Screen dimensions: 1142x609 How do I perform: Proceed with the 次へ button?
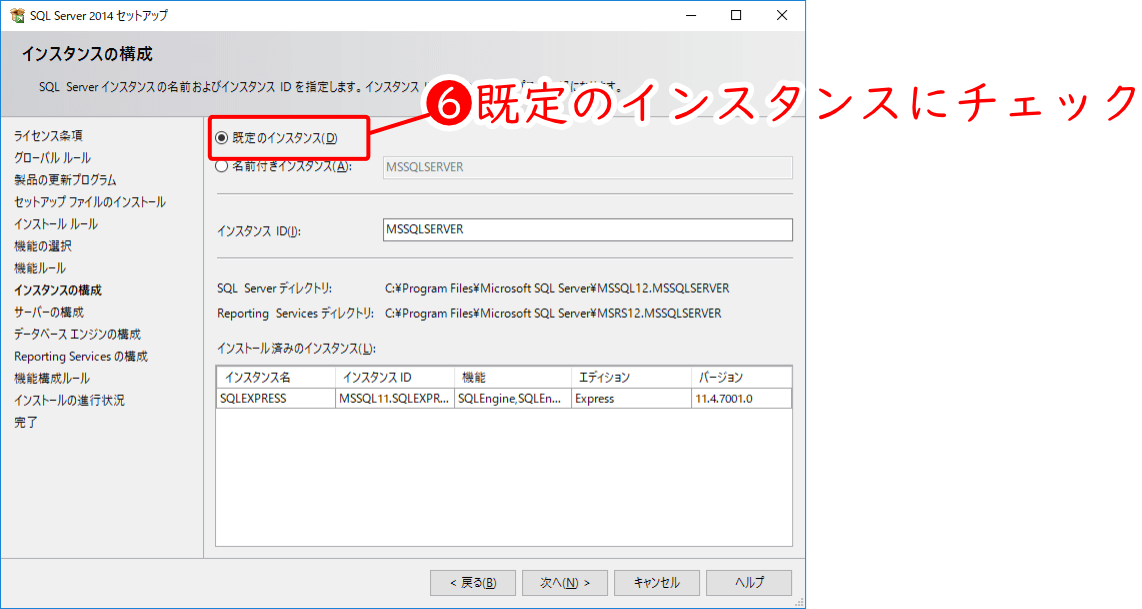(x=564, y=583)
